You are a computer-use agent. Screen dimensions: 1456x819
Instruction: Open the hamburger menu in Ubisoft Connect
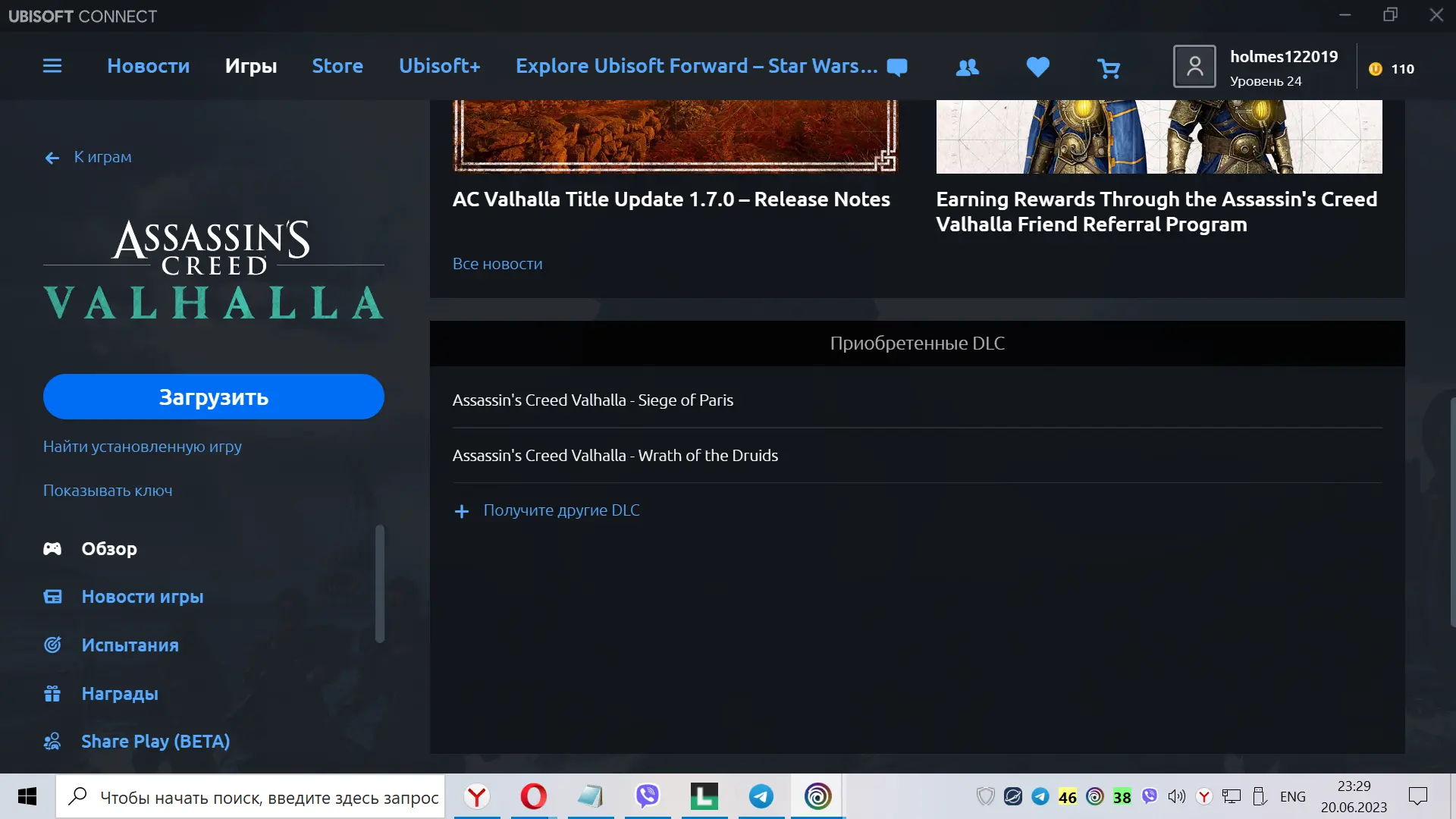coord(52,66)
